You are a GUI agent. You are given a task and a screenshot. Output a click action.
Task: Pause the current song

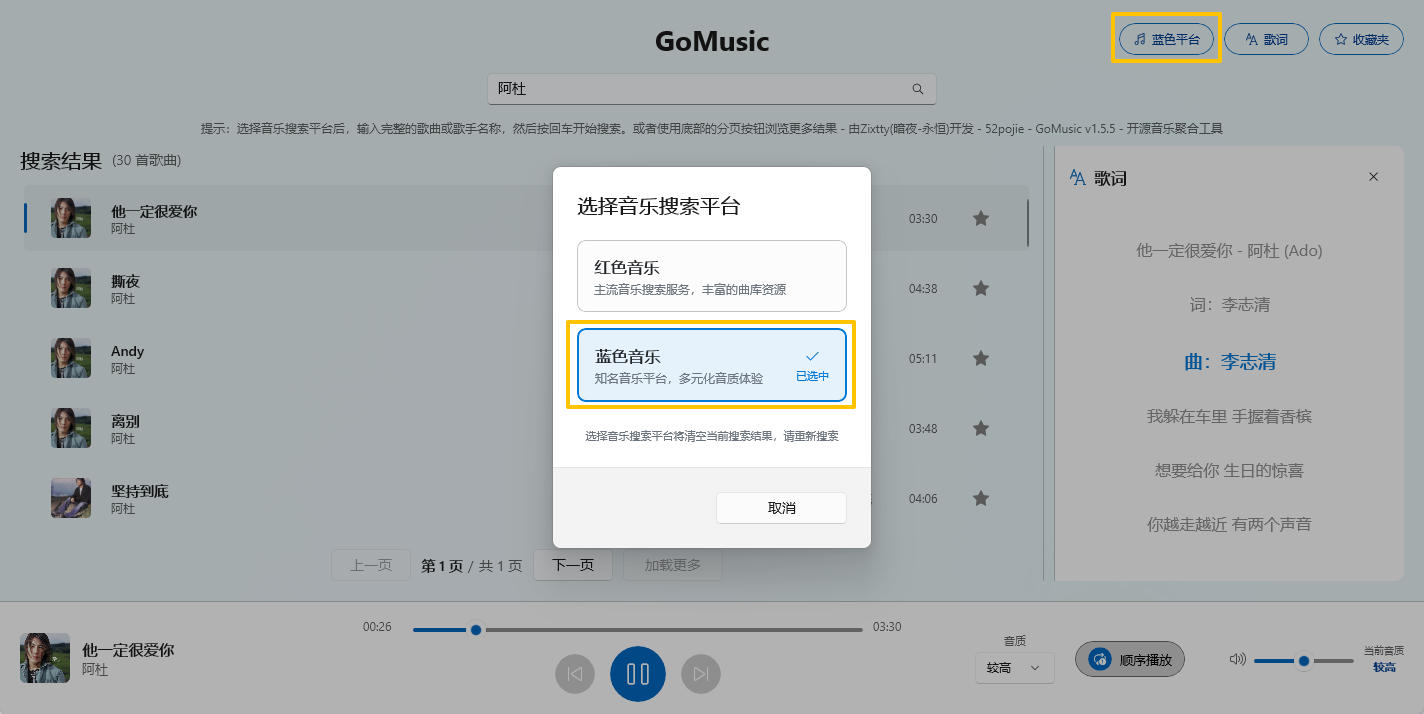[638, 674]
